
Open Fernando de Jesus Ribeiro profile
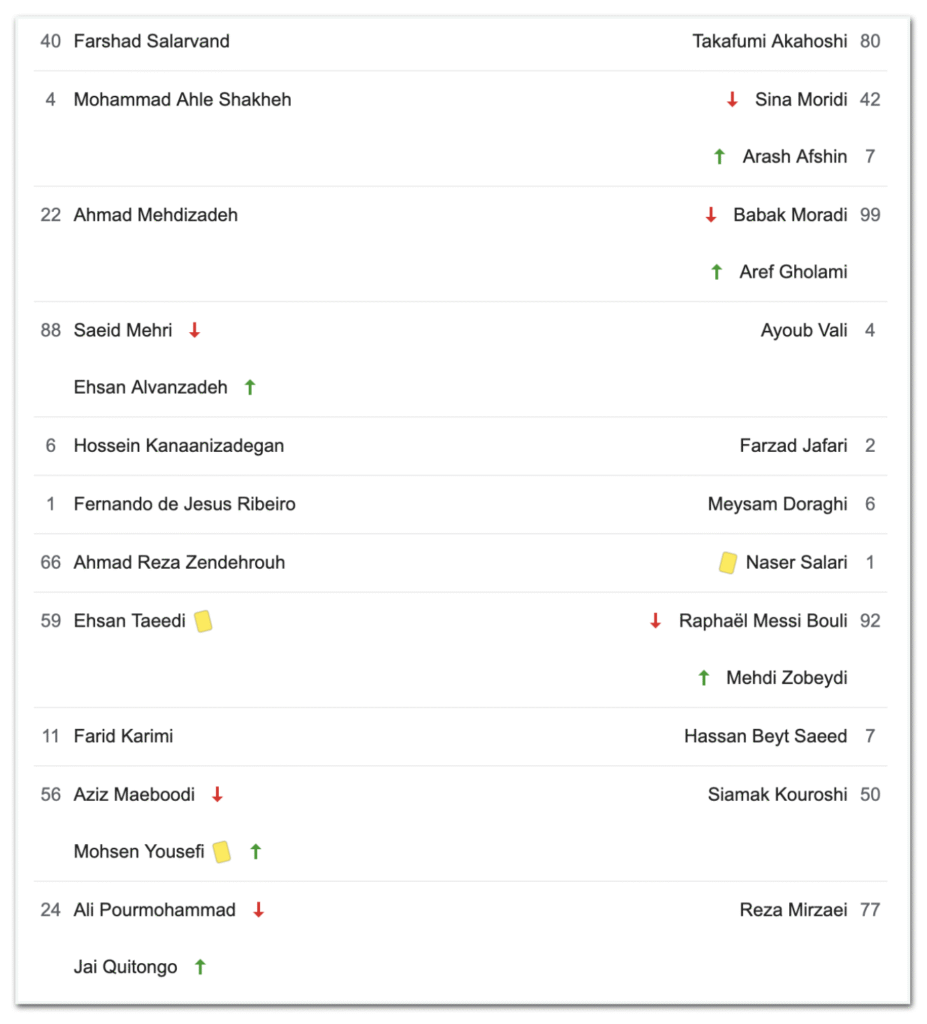pos(184,504)
